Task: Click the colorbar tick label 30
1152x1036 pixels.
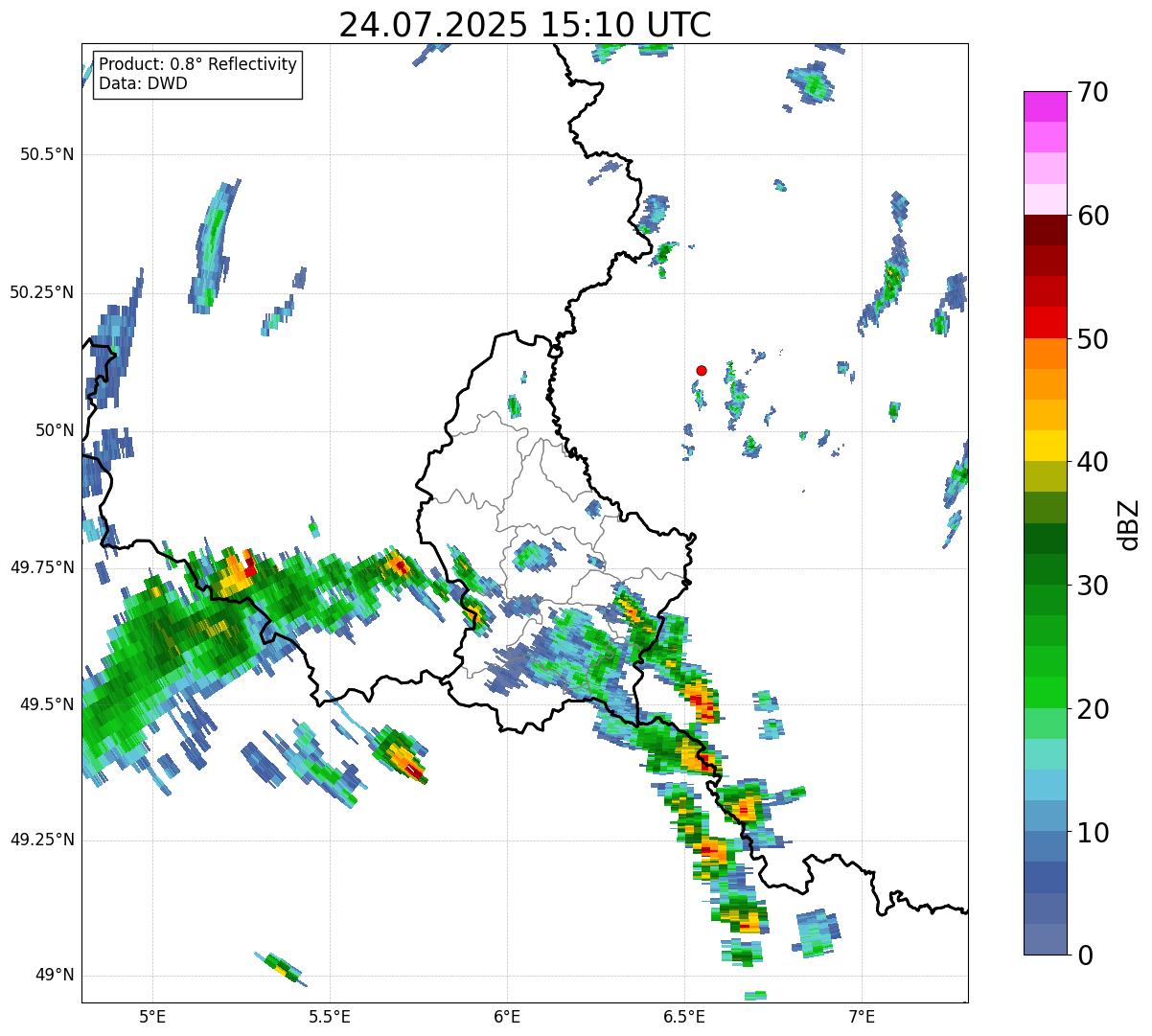Action: pos(1093,586)
